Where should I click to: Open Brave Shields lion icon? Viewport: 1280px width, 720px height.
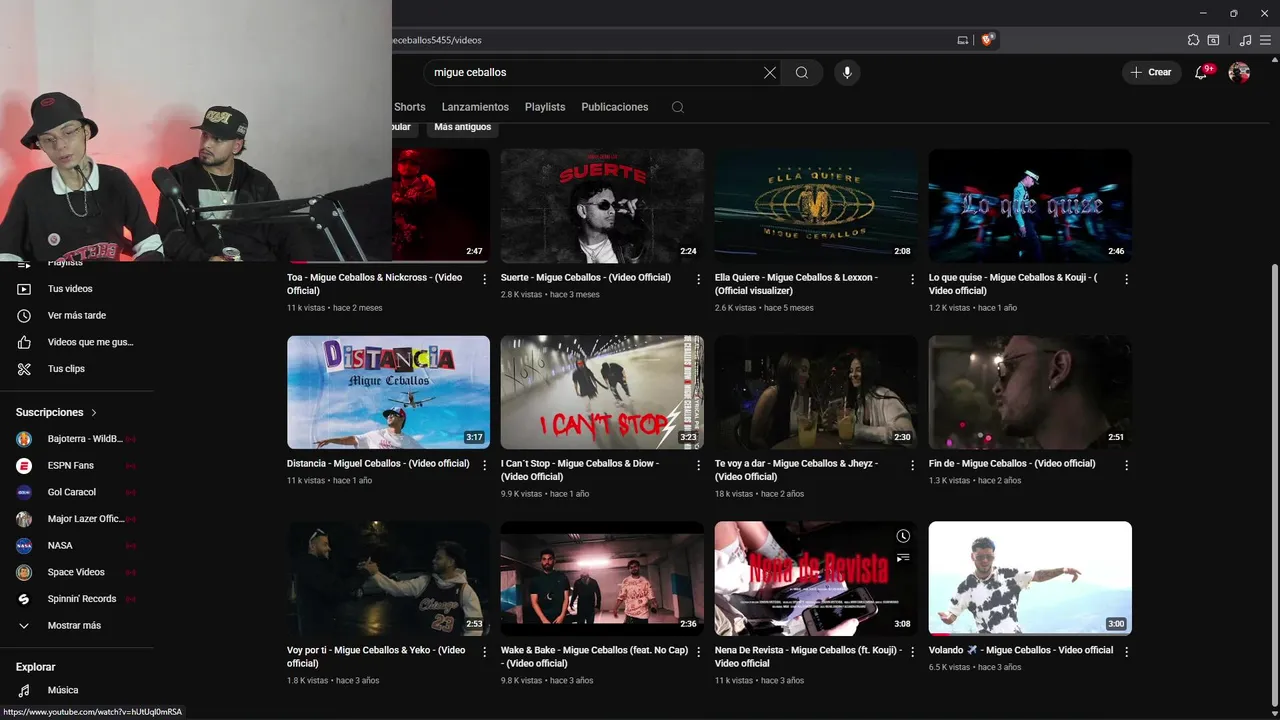click(987, 40)
